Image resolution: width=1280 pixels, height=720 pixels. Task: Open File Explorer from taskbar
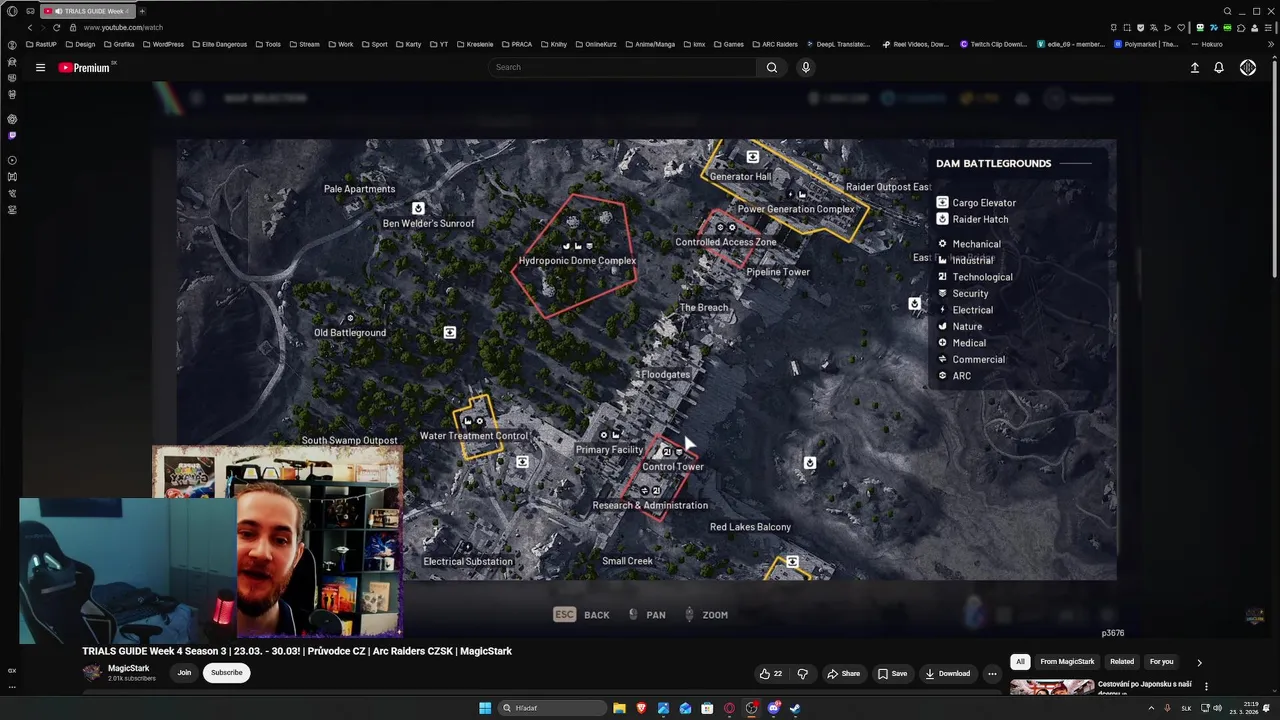[x=619, y=708]
